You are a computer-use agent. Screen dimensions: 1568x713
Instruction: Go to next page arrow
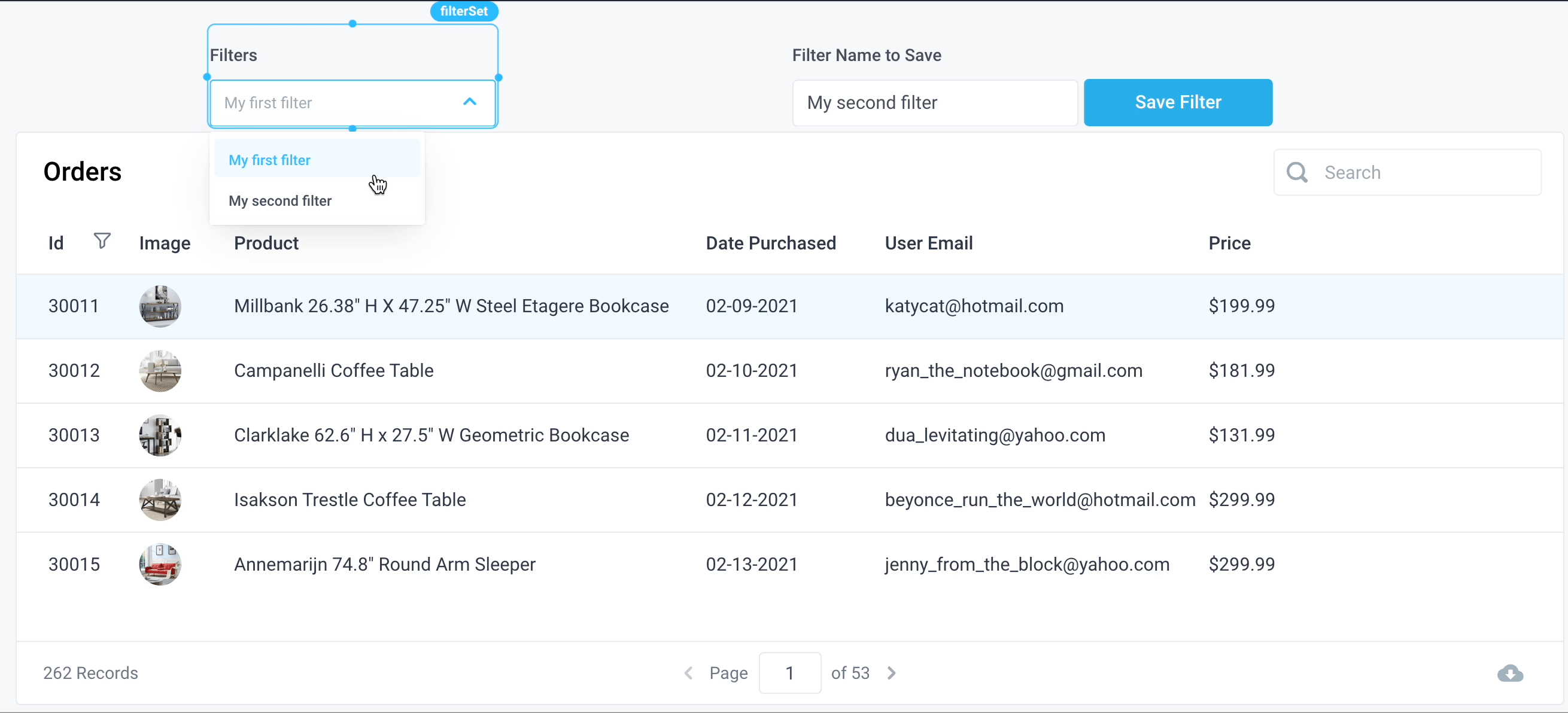pos(892,673)
